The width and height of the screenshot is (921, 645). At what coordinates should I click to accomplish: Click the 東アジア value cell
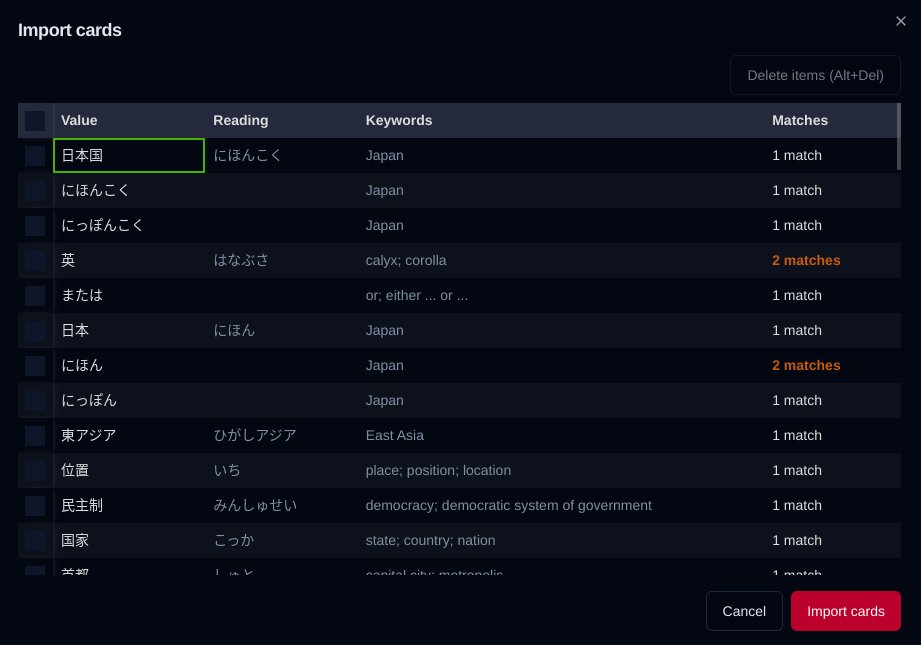click(x=129, y=435)
